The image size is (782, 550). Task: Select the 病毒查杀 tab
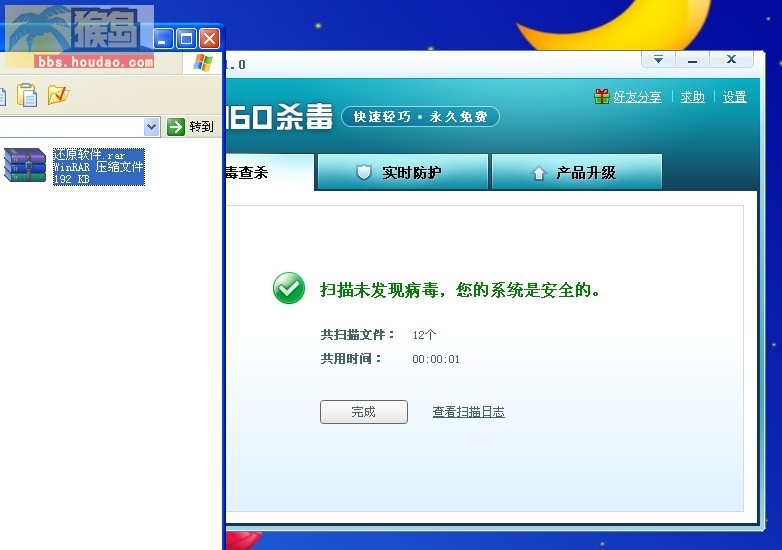tap(269, 172)
